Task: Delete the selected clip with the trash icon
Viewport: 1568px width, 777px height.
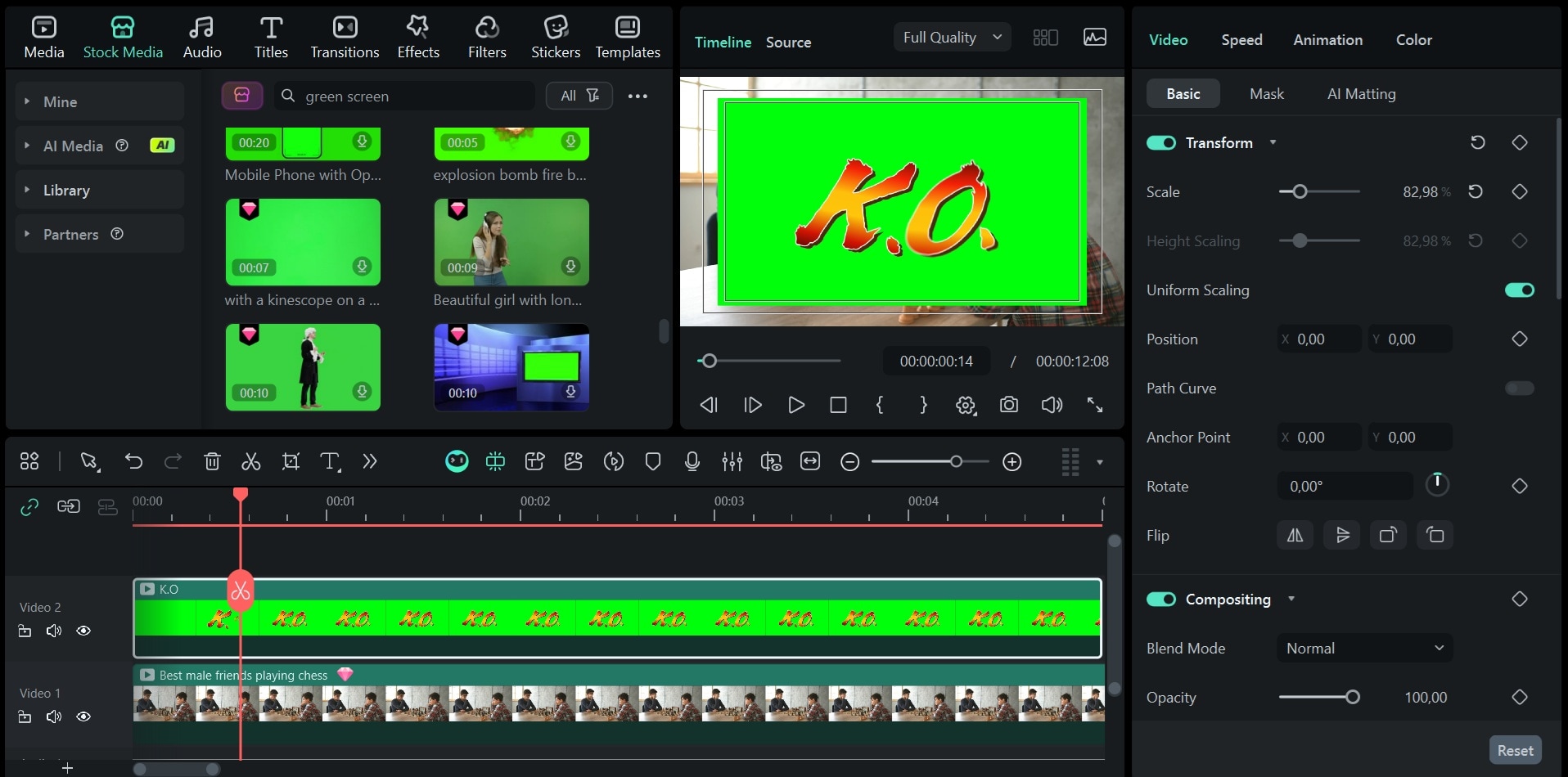Action: tap(212, 461)
